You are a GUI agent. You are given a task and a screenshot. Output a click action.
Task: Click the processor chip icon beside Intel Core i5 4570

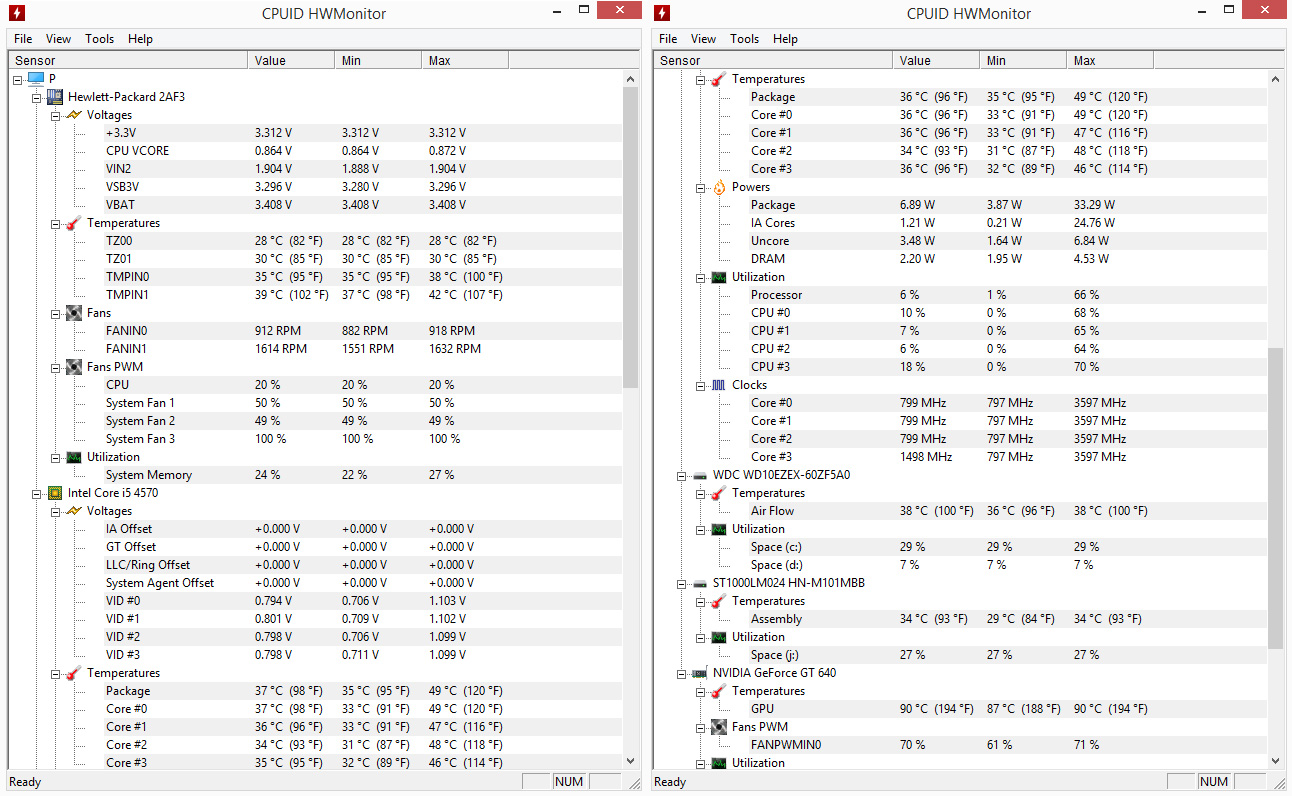click(x=55, y=492)
